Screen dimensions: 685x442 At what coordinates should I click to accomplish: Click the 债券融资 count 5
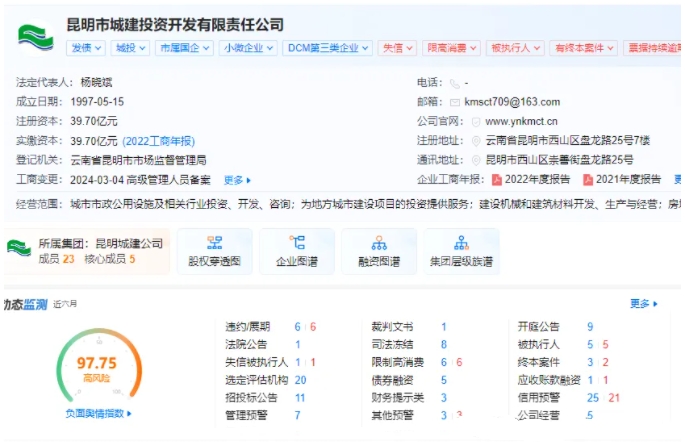click(x=444, y=380)
